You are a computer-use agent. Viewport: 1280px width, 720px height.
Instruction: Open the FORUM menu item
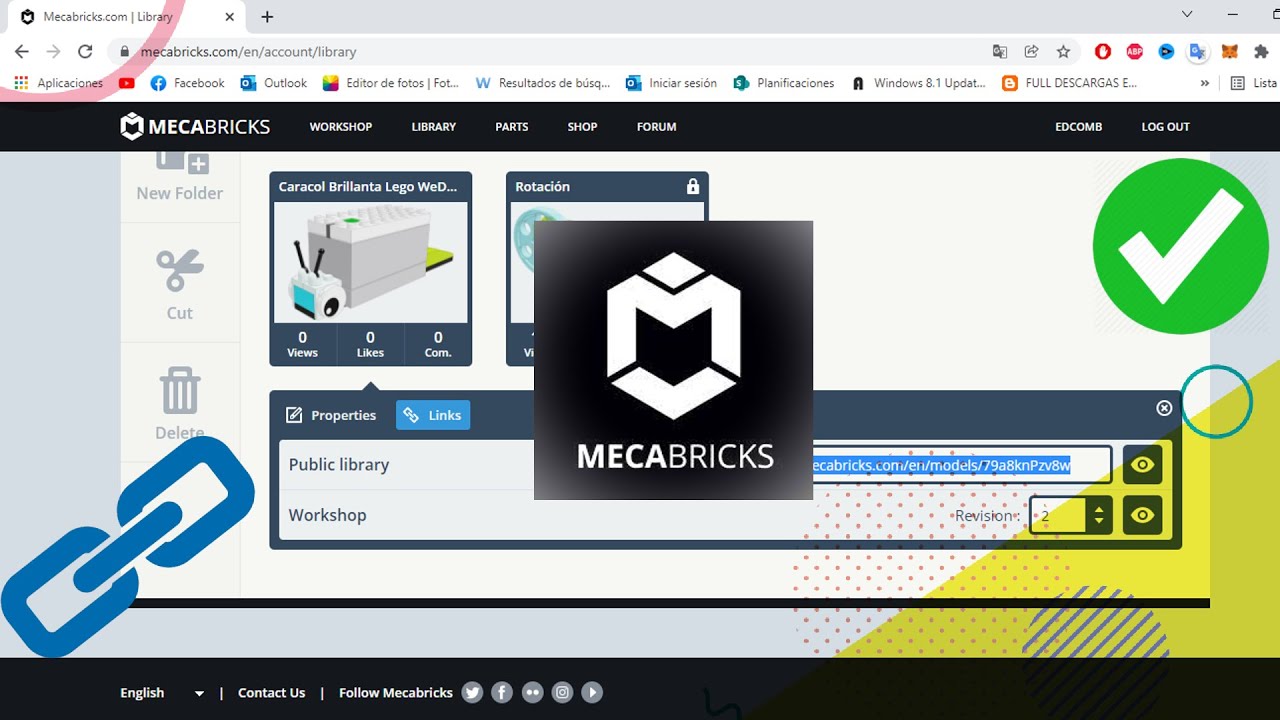click(x=657, y=127)
